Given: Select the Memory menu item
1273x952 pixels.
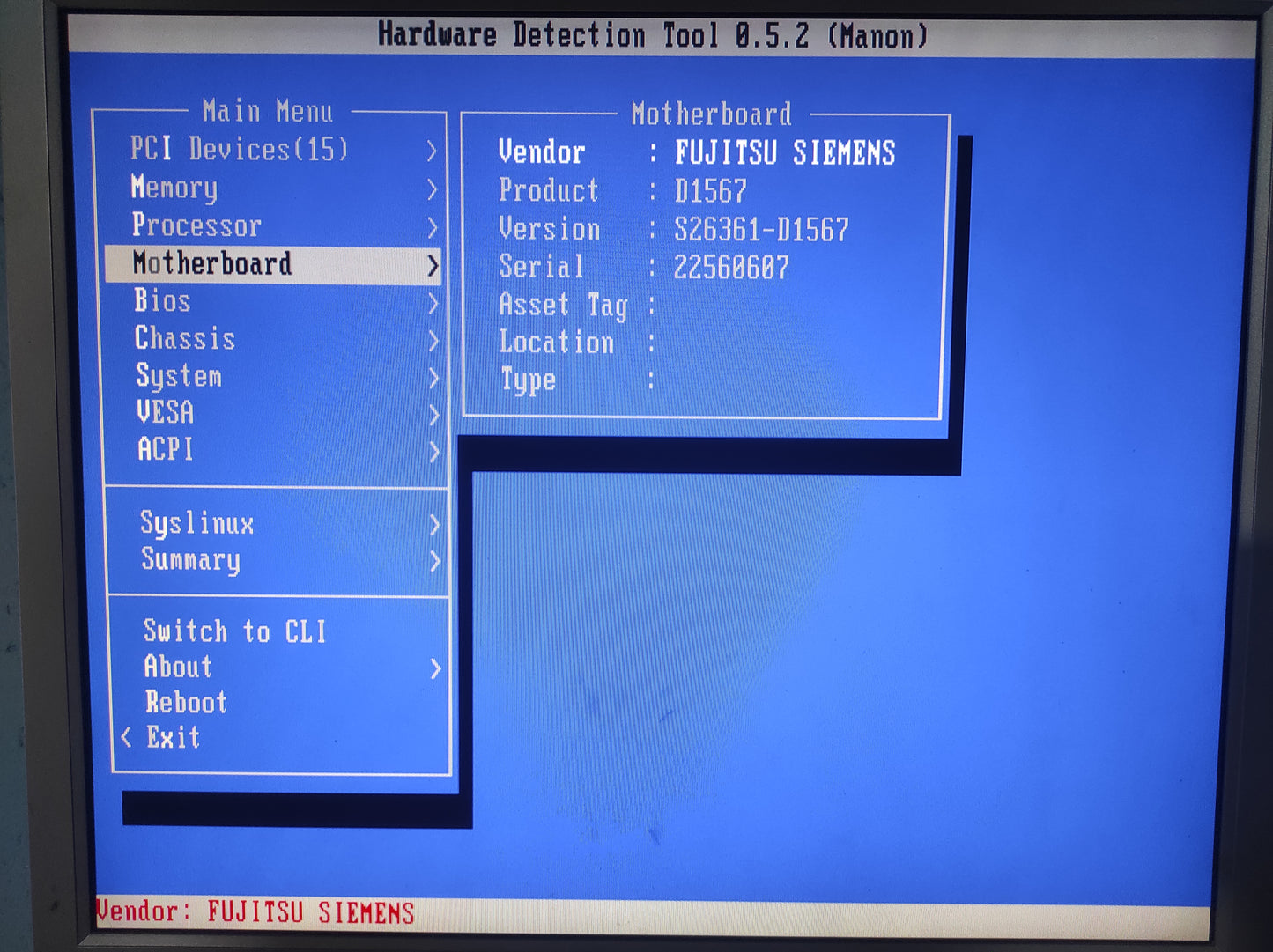Looking at the screenshot, I should pyautogui.click(x=174, y=188).
